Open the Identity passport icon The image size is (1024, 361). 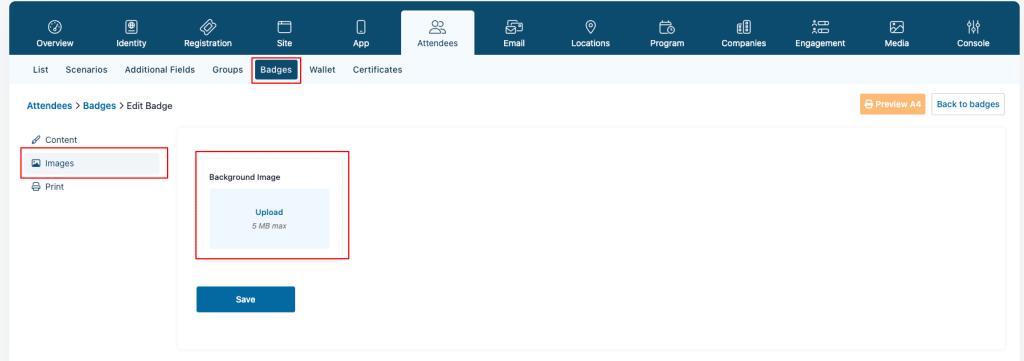pyautogui.click(x=131, y=27)
